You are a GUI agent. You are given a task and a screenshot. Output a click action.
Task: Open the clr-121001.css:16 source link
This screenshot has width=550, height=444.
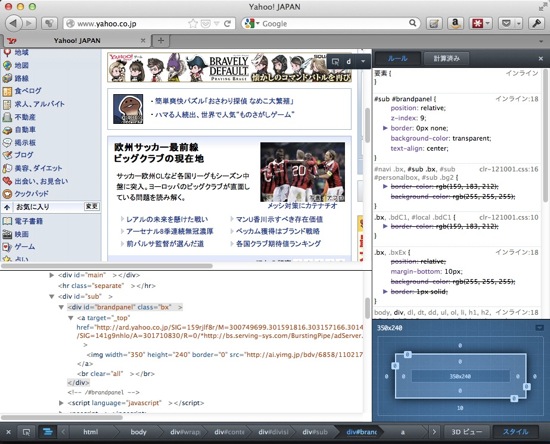(509, 169)
